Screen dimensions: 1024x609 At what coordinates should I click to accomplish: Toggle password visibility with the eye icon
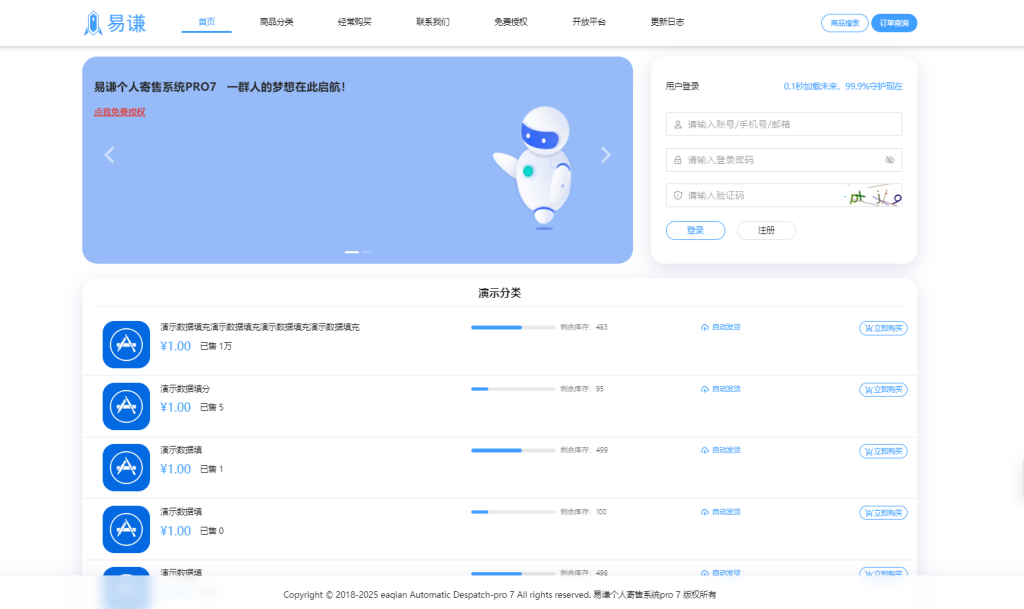click(x=890, y=159)
